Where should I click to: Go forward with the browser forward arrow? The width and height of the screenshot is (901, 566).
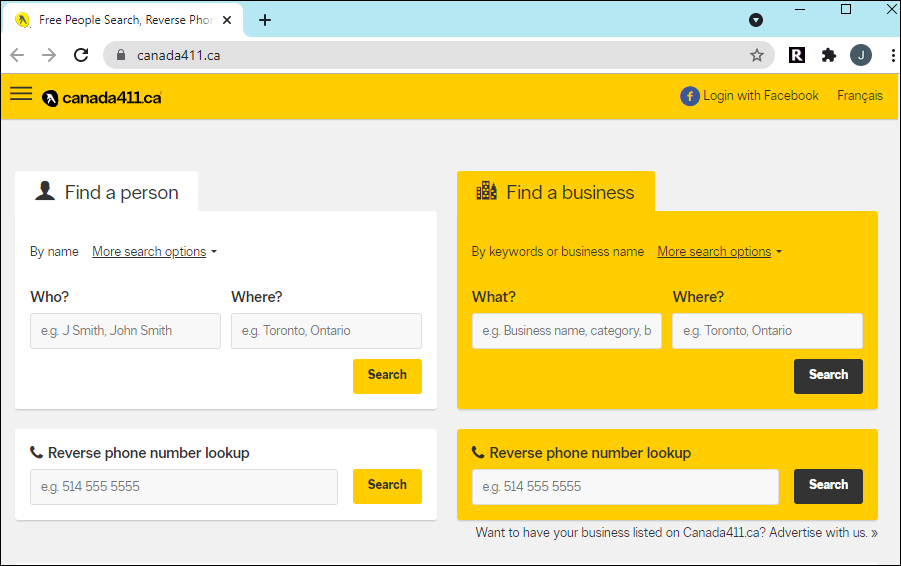(x=49, y=55)
